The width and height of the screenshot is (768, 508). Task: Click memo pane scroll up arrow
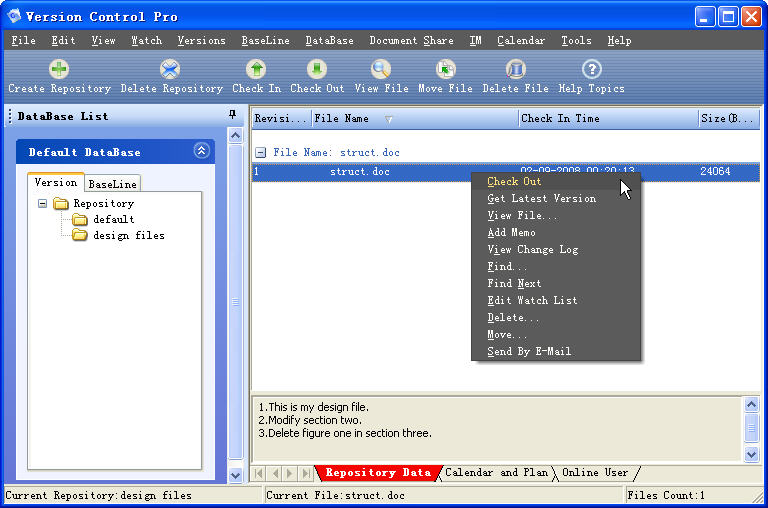pos(751,404)
